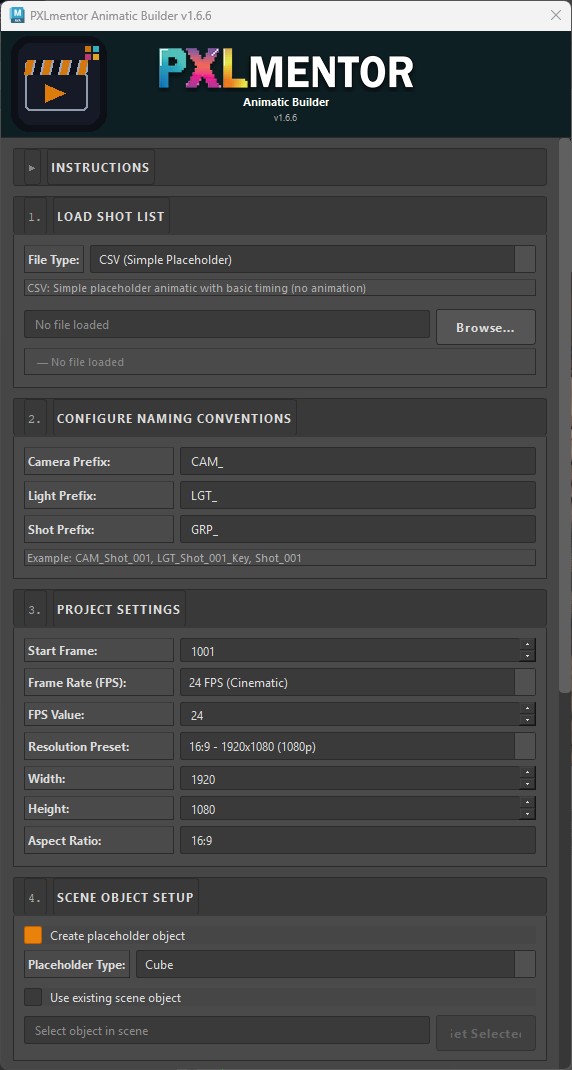Viewport: 572px width, 1070px height.
Task: Click the 'No file loaded' status text
Action: [x=81, y=362]
